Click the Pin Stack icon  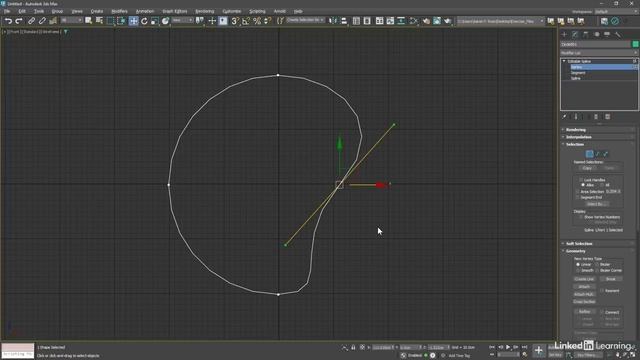565,117
